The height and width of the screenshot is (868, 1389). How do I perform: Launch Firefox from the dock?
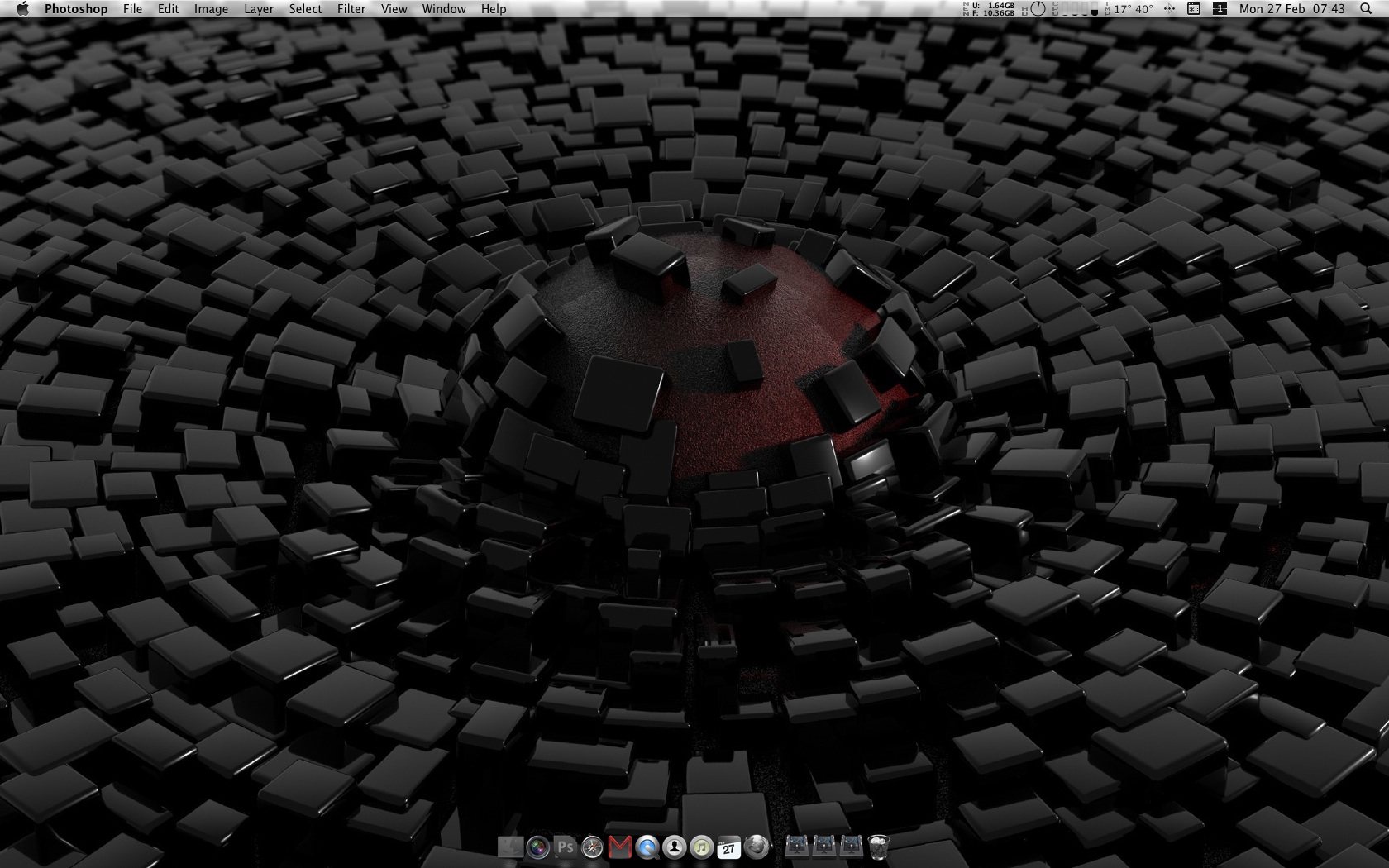756,846
